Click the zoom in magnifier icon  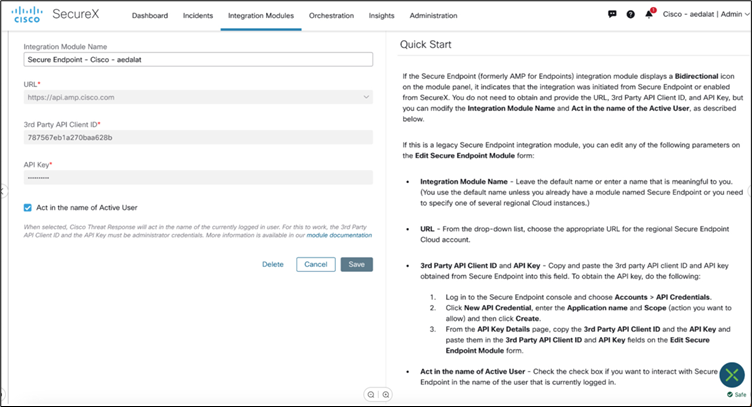click(386, 395)
